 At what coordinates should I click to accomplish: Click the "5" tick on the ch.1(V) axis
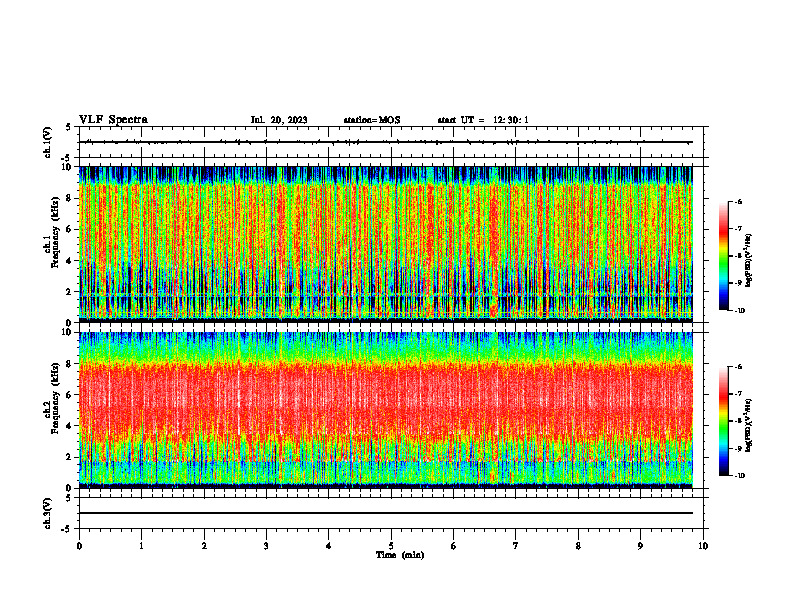coord(68,127)
